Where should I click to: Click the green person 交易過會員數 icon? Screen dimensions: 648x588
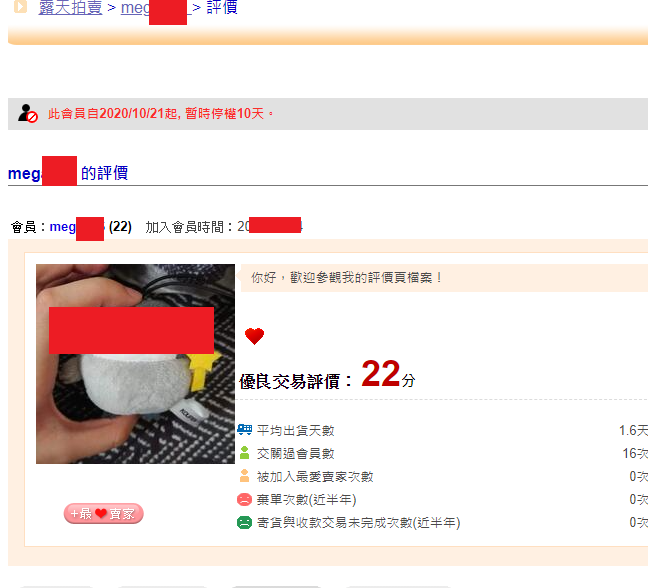[x=244, y=453]
